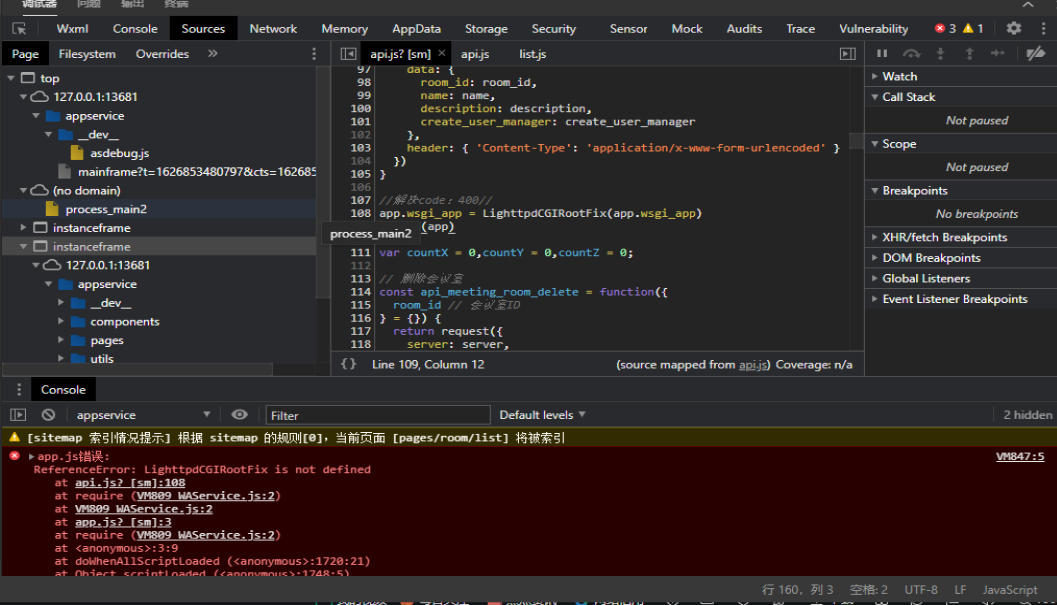Open DevTools settings gear

tap(1013, 28)
